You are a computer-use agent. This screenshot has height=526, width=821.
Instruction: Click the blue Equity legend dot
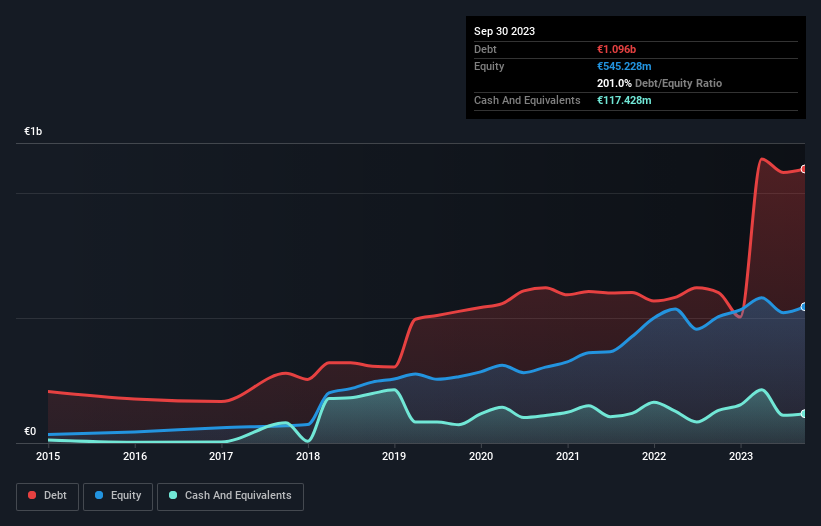tap(100, 496)
